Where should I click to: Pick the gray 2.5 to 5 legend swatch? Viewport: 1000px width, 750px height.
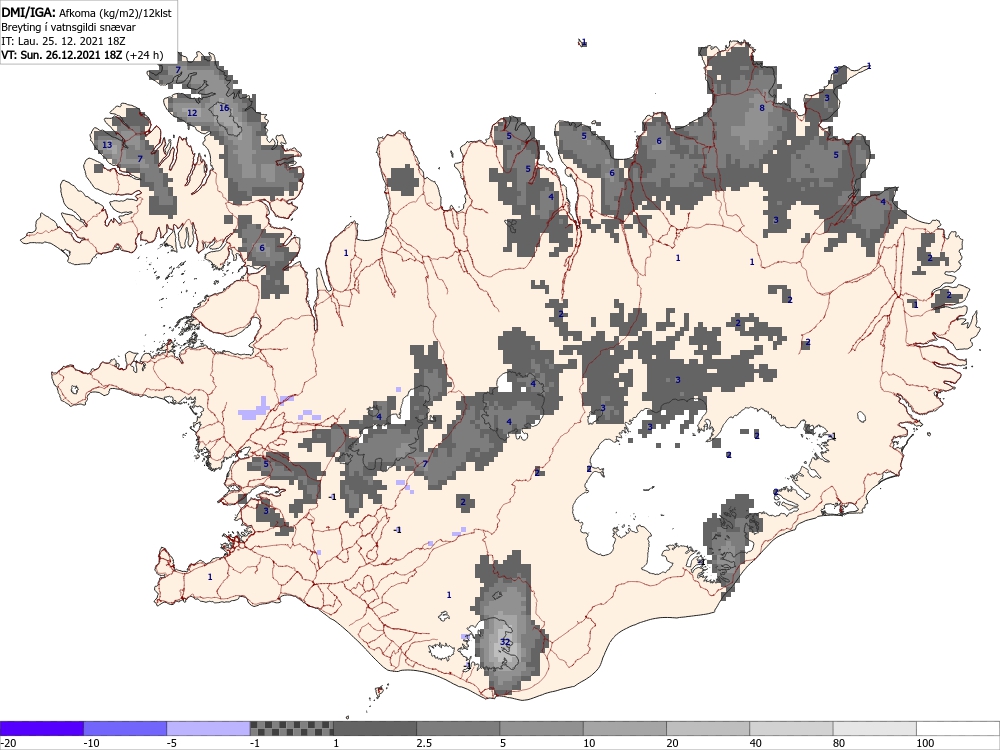(x=458, y=728)
